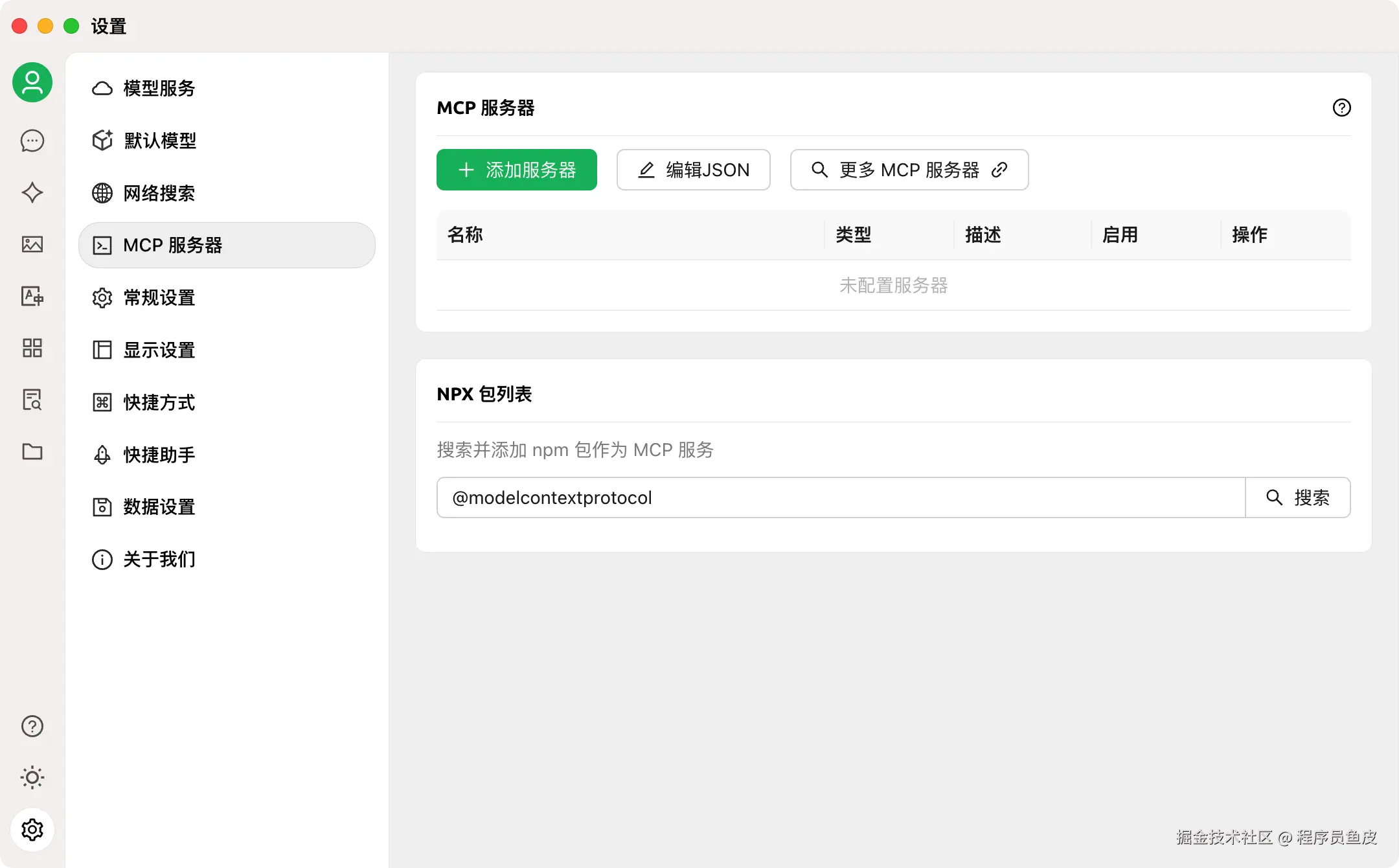The height and width of the screenshot is (868, 1399).
Task: Open the files folder sidebar icon
Action: [32, 451]
